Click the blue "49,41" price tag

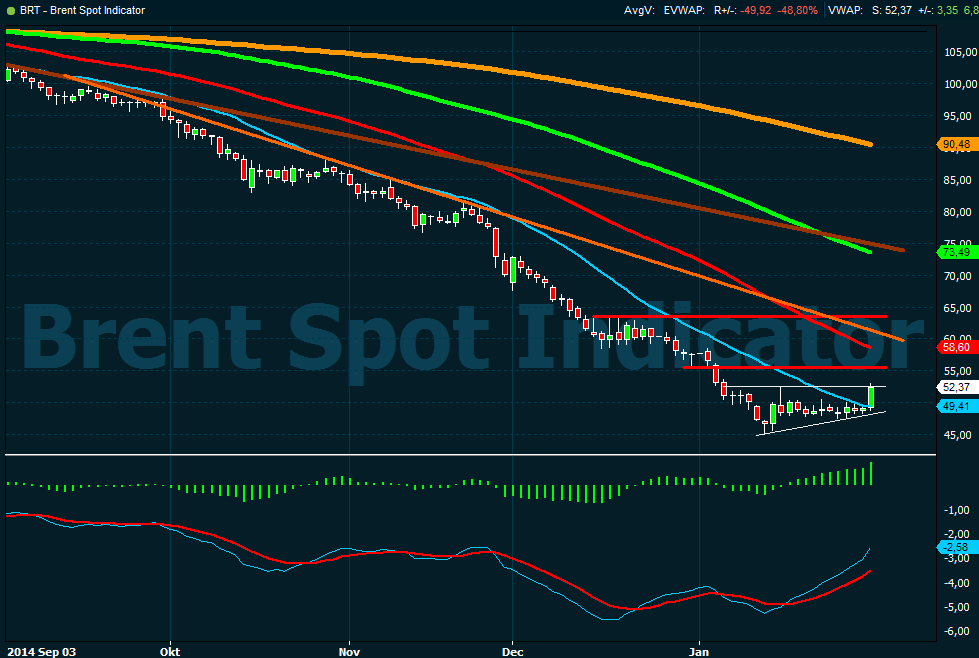(x=957, y=406)
